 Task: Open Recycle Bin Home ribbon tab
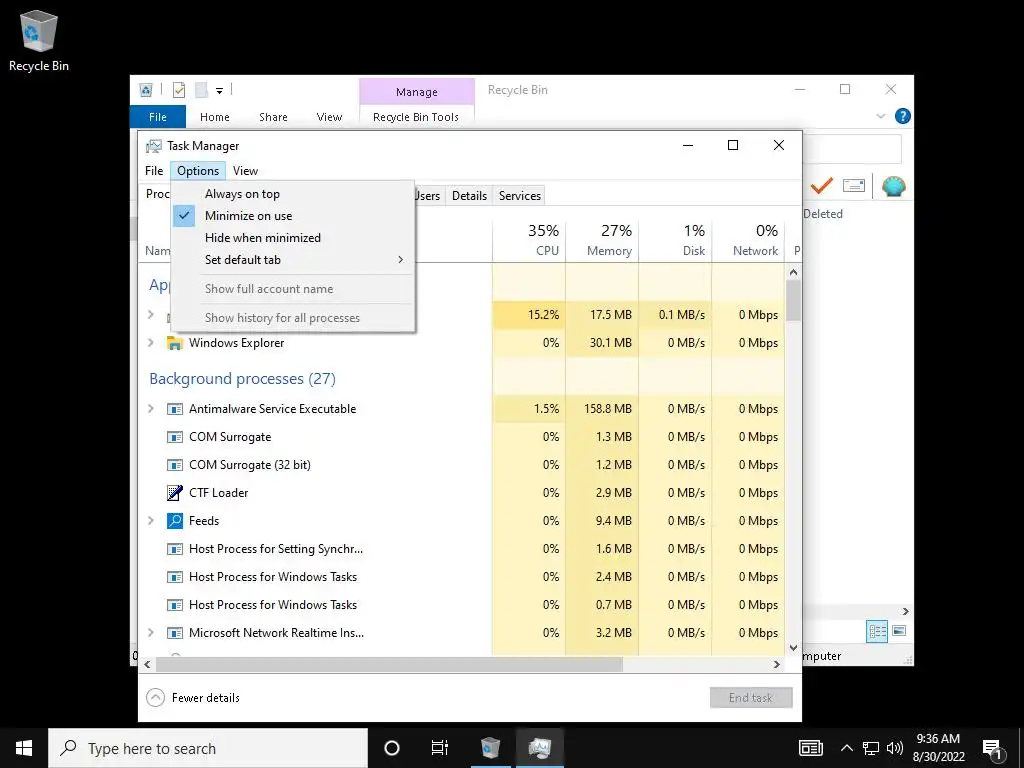(x=215, y=117)
